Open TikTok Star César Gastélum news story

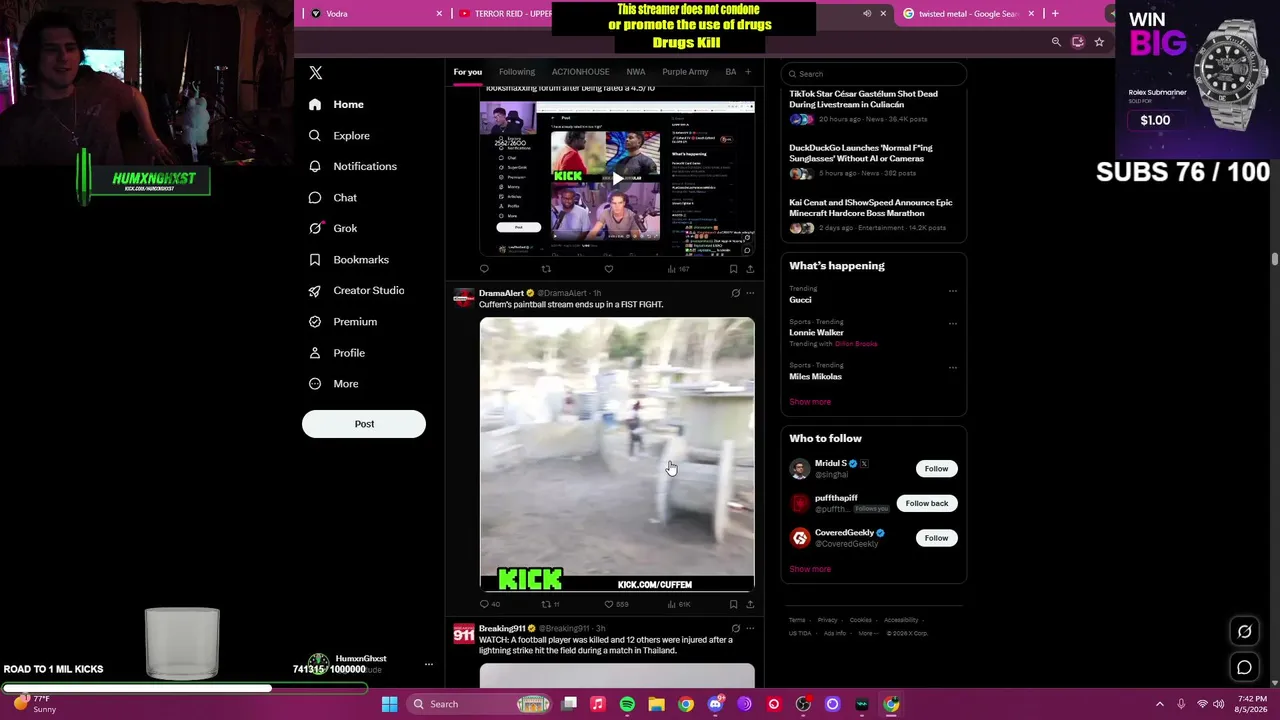[x=864, y=99]
